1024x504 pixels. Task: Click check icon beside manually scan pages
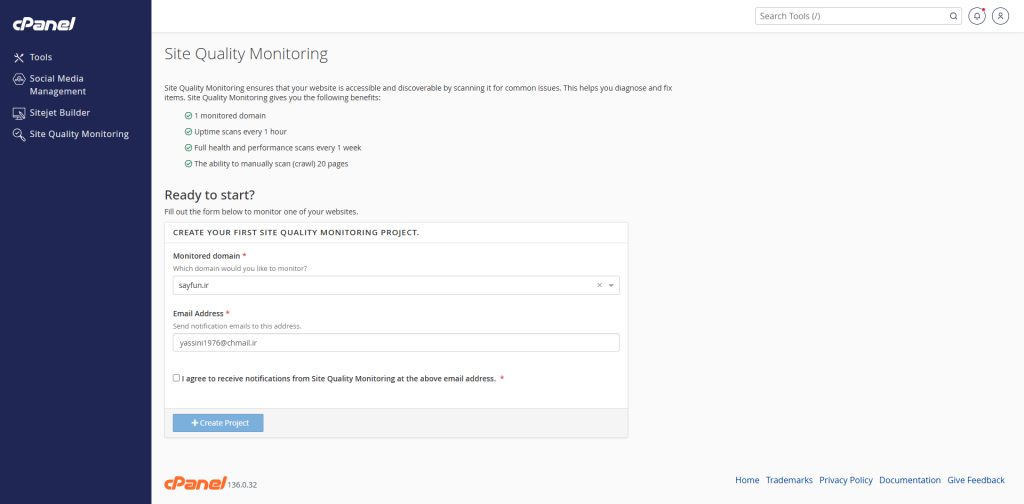[188, 164]
